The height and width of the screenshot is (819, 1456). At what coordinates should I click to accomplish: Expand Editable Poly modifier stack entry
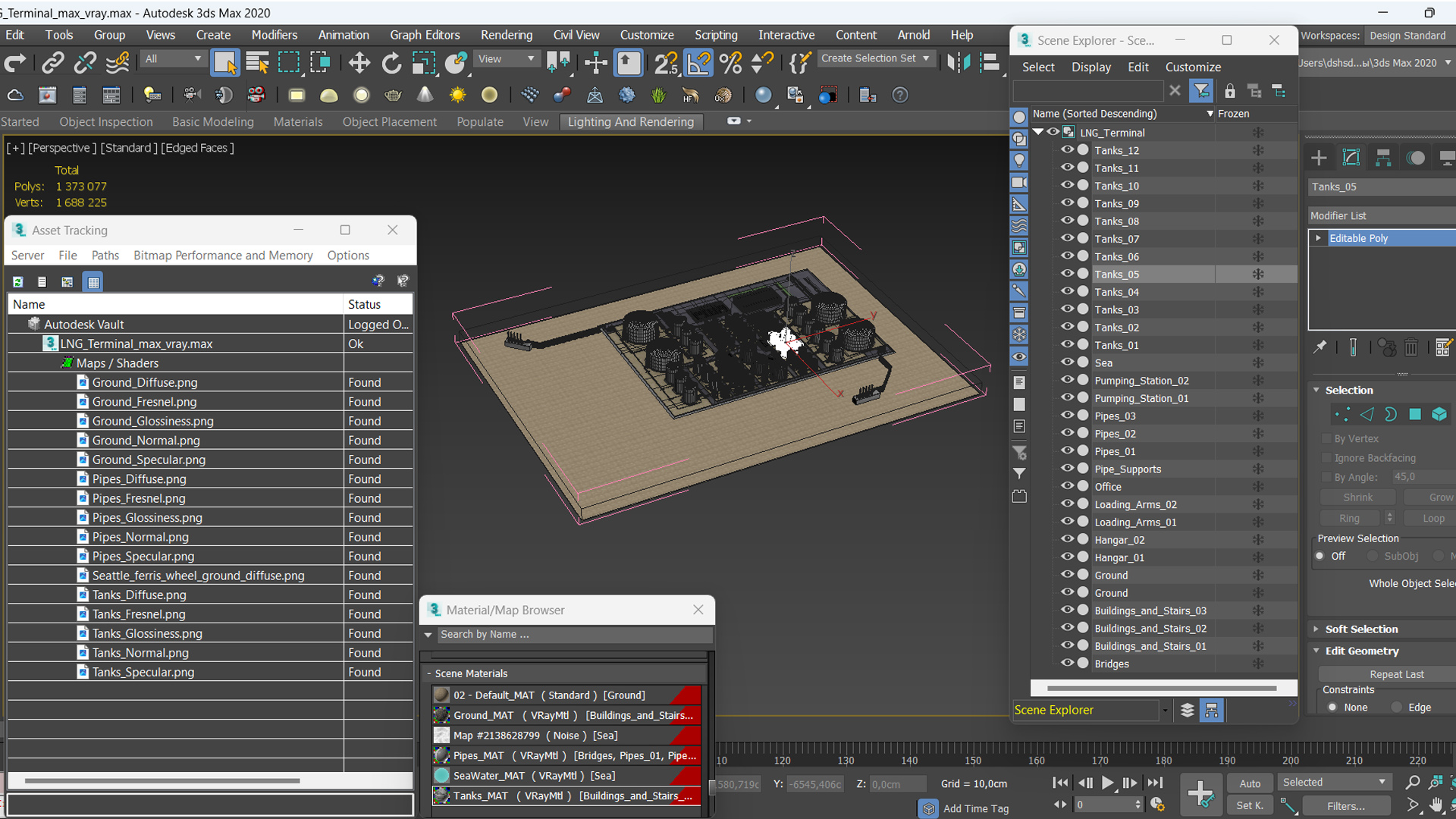(x=1318, y=238)
